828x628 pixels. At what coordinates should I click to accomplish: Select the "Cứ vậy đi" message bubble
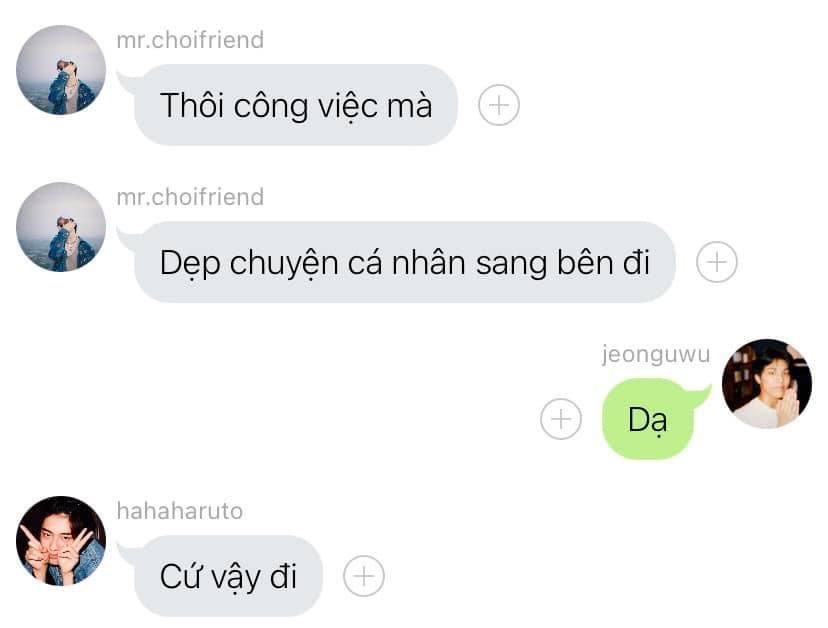228,576
